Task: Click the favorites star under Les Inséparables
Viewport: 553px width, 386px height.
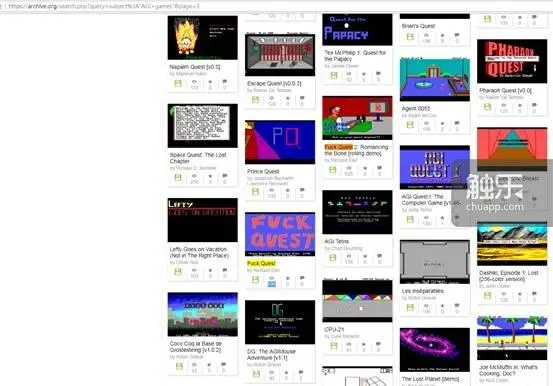Action: [442, 306]
